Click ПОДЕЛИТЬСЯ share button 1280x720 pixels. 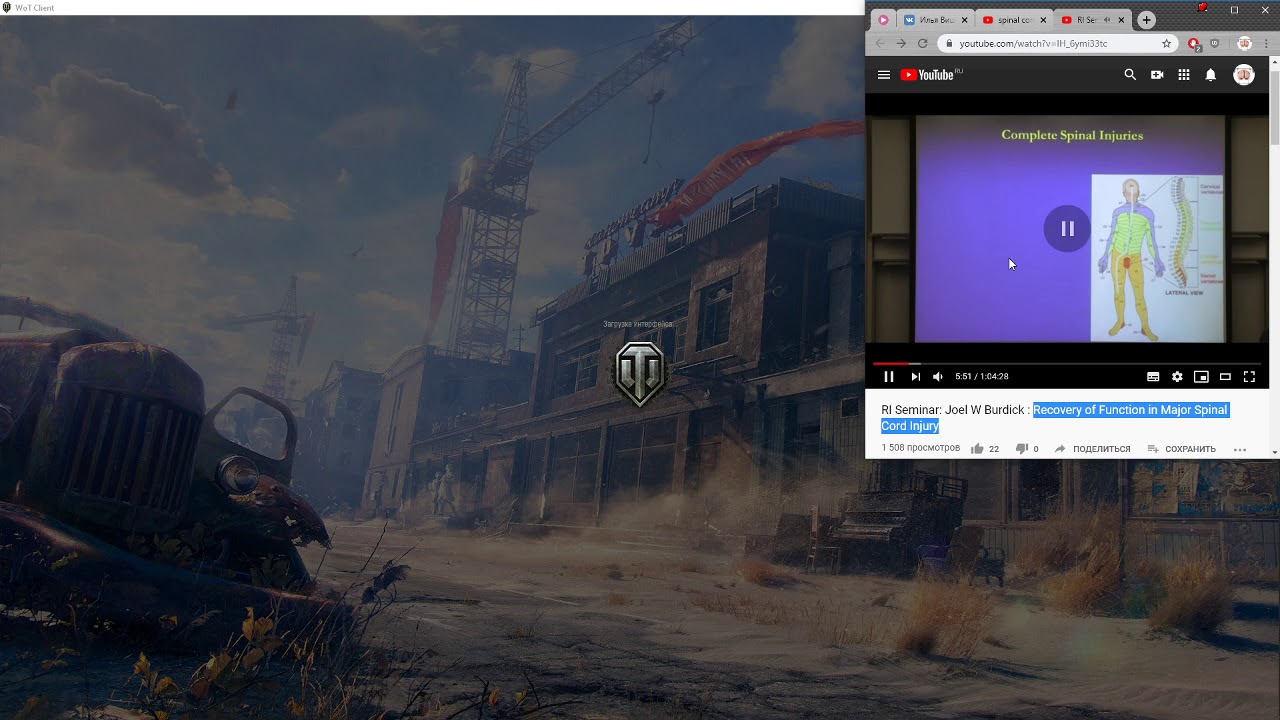[1092, 449]
